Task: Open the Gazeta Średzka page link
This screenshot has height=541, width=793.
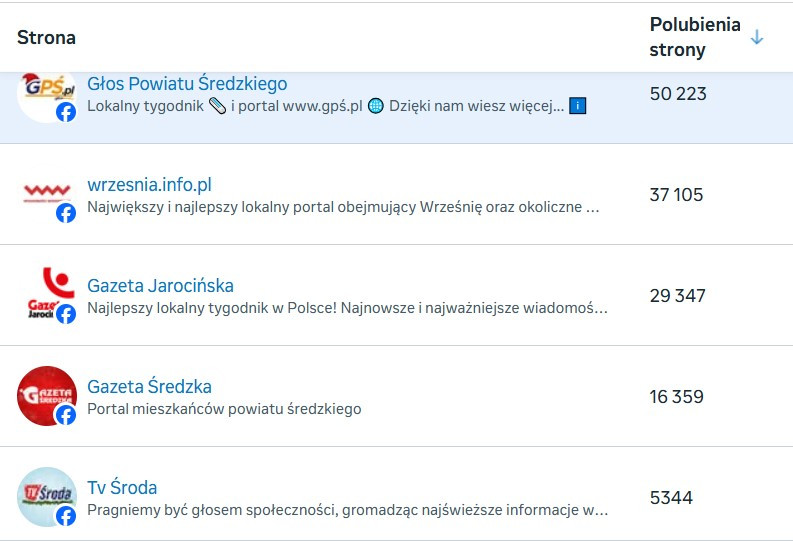Action: [149, 387]
